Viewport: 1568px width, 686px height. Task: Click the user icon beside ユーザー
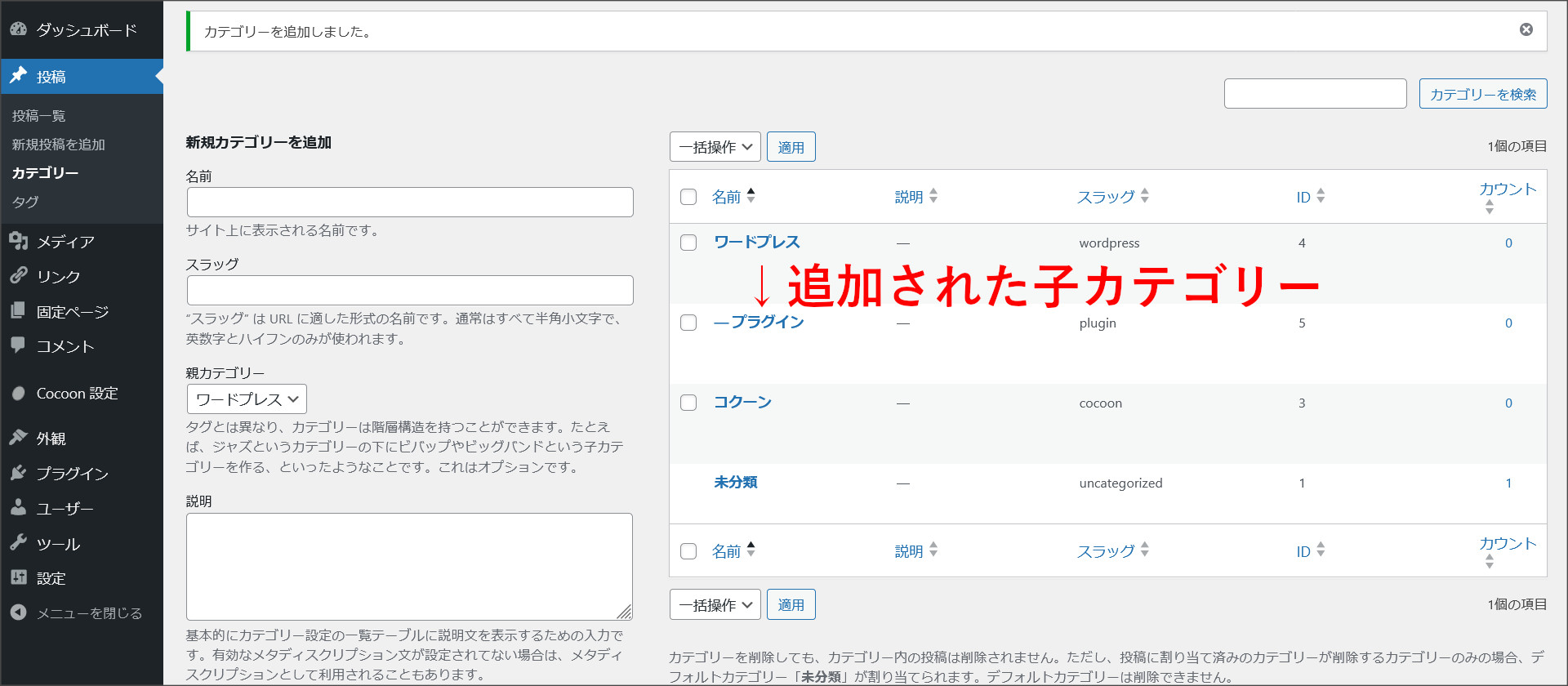point(18,508)
